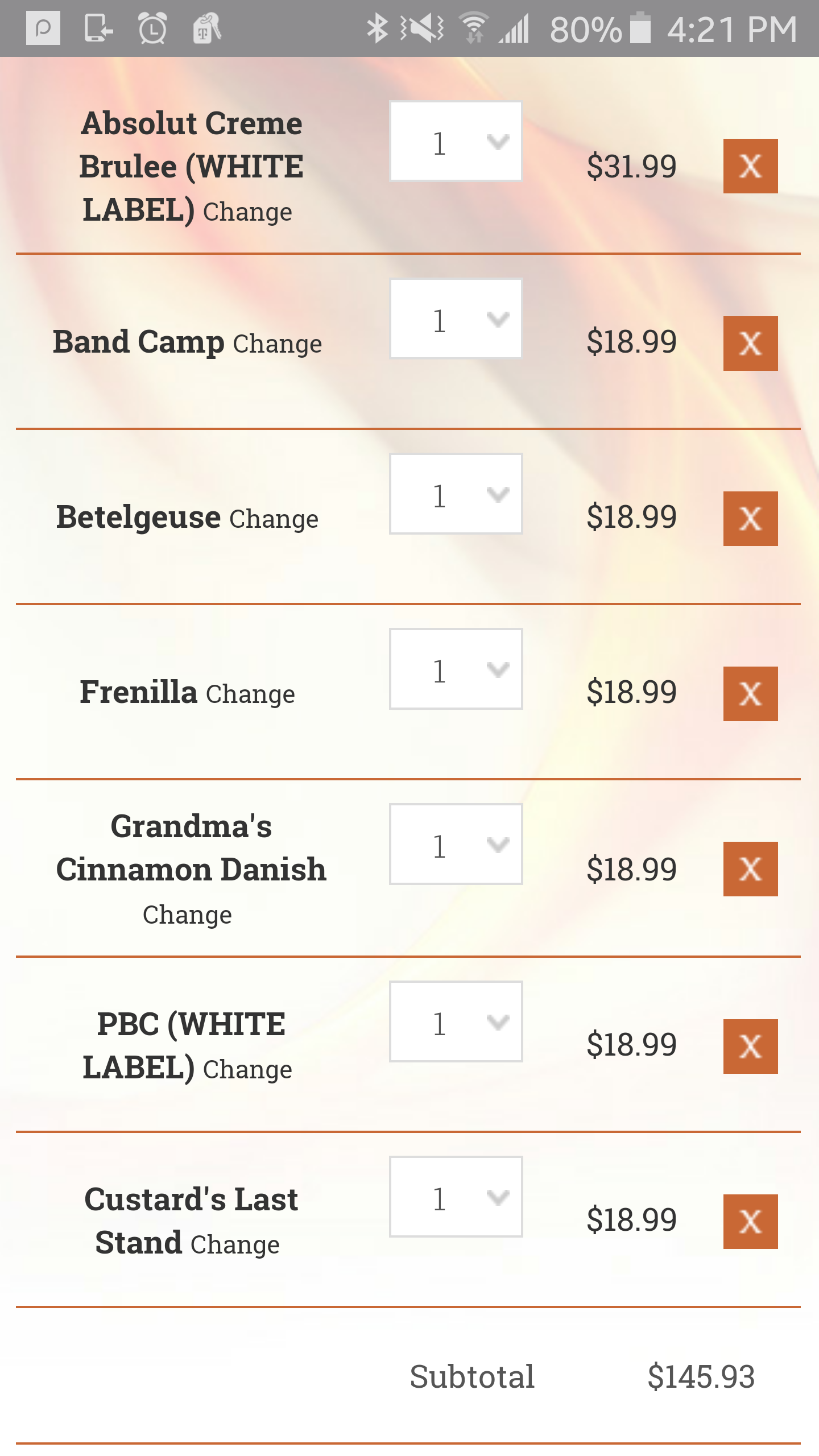This screenshot has width=819, height=1456.
Task: Tap Change next to PBC (WHITE LABEL)
Action: tap(247, 1069)
